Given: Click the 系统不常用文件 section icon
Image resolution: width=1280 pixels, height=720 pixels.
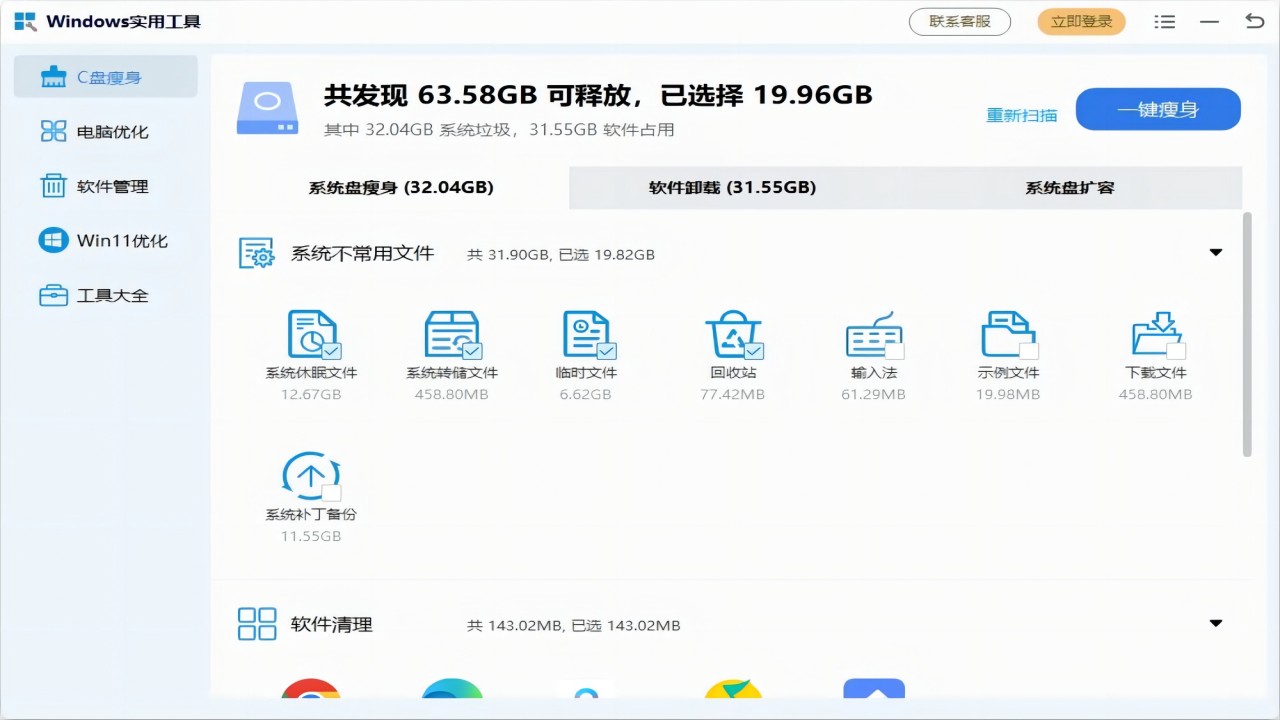Looking at the screenshot, I should point(256,253).
